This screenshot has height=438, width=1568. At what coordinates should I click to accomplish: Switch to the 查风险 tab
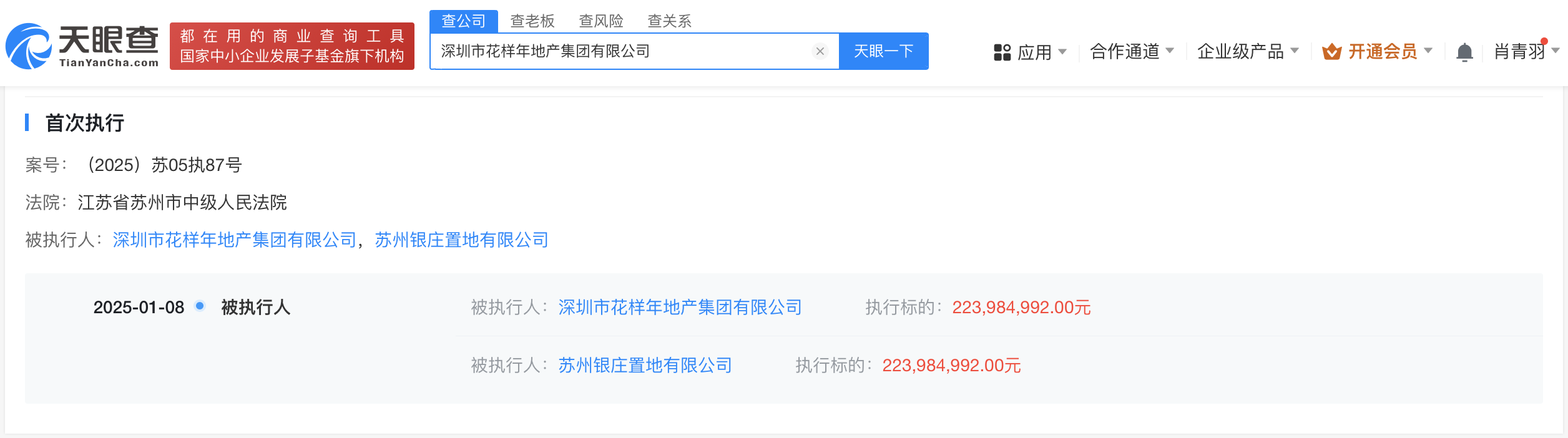[x=601, y=21]
